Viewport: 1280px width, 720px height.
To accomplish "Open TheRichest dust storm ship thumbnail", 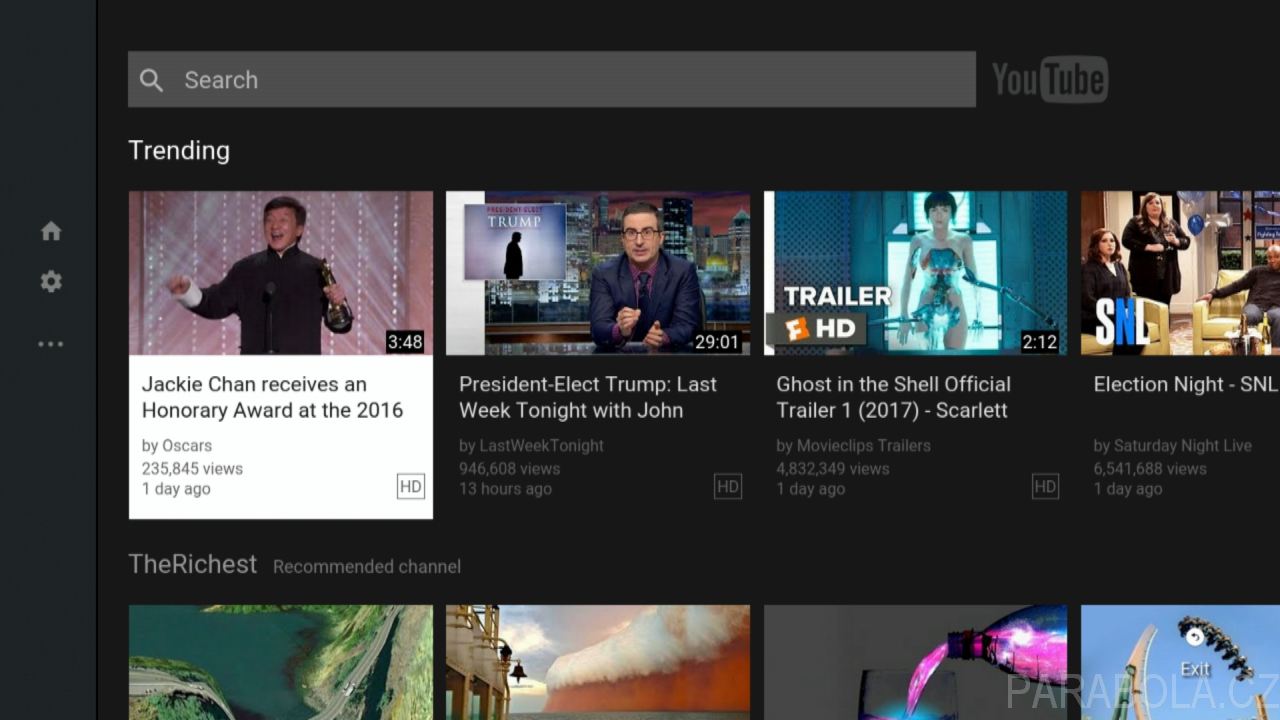I will click(598, 662).
